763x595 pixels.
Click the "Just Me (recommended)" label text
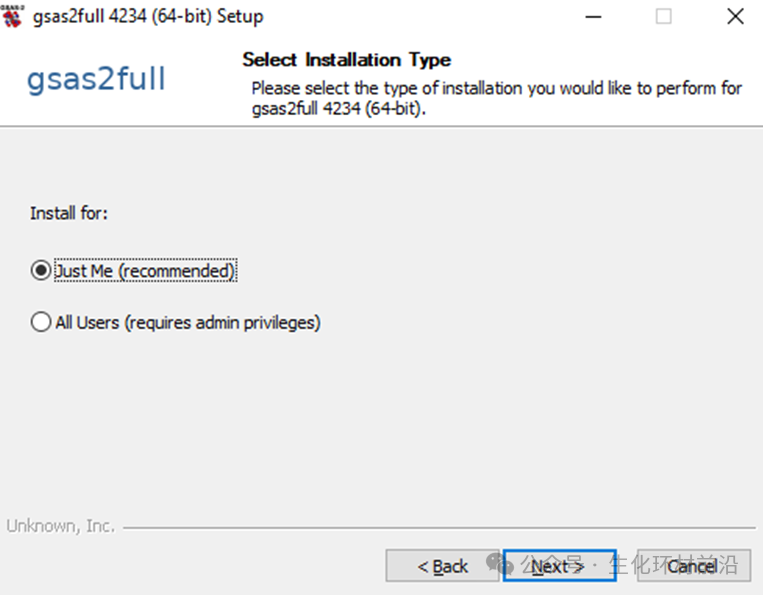146,271
